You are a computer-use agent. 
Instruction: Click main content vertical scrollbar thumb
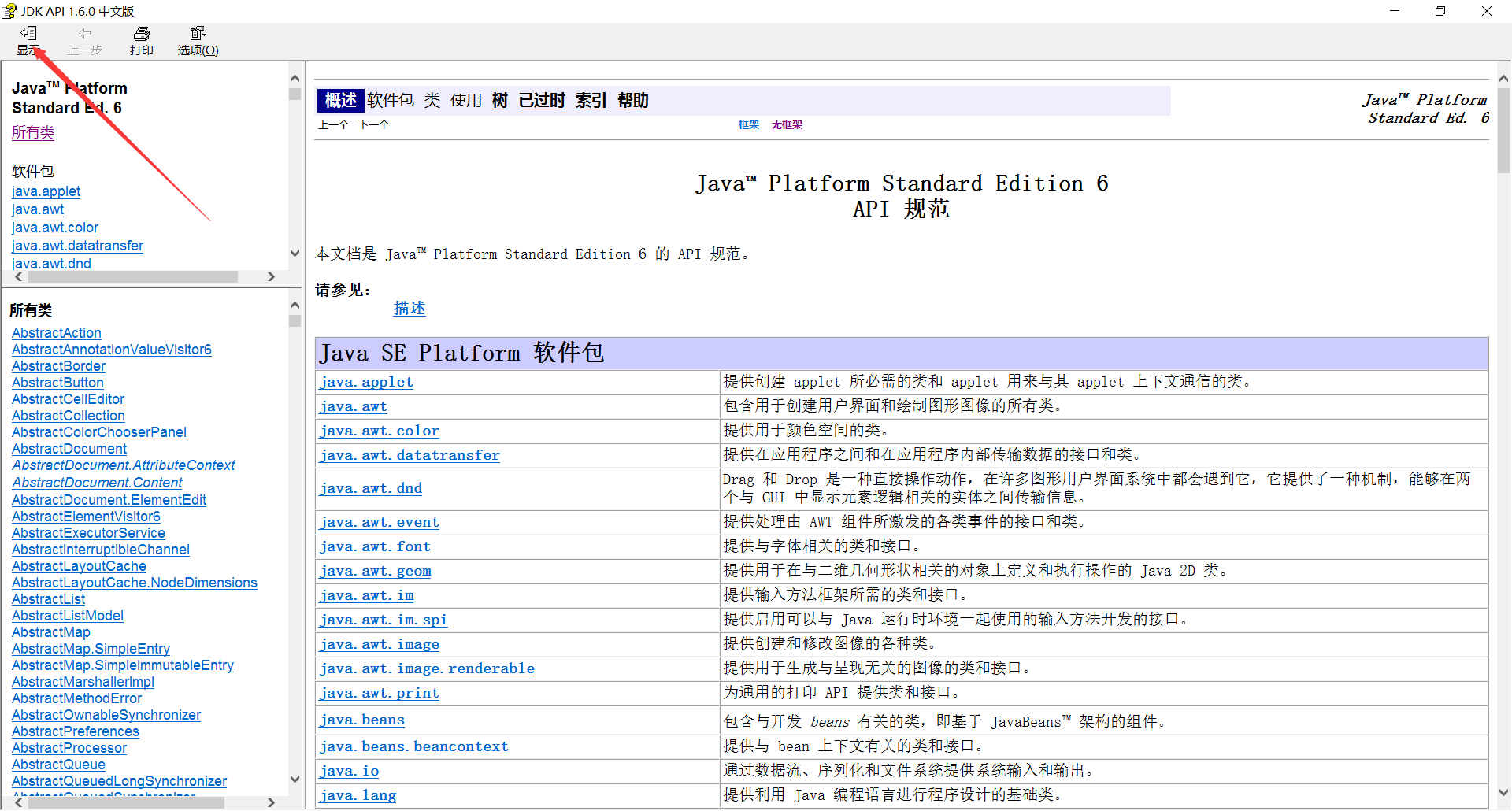[x=1503, y=130]
